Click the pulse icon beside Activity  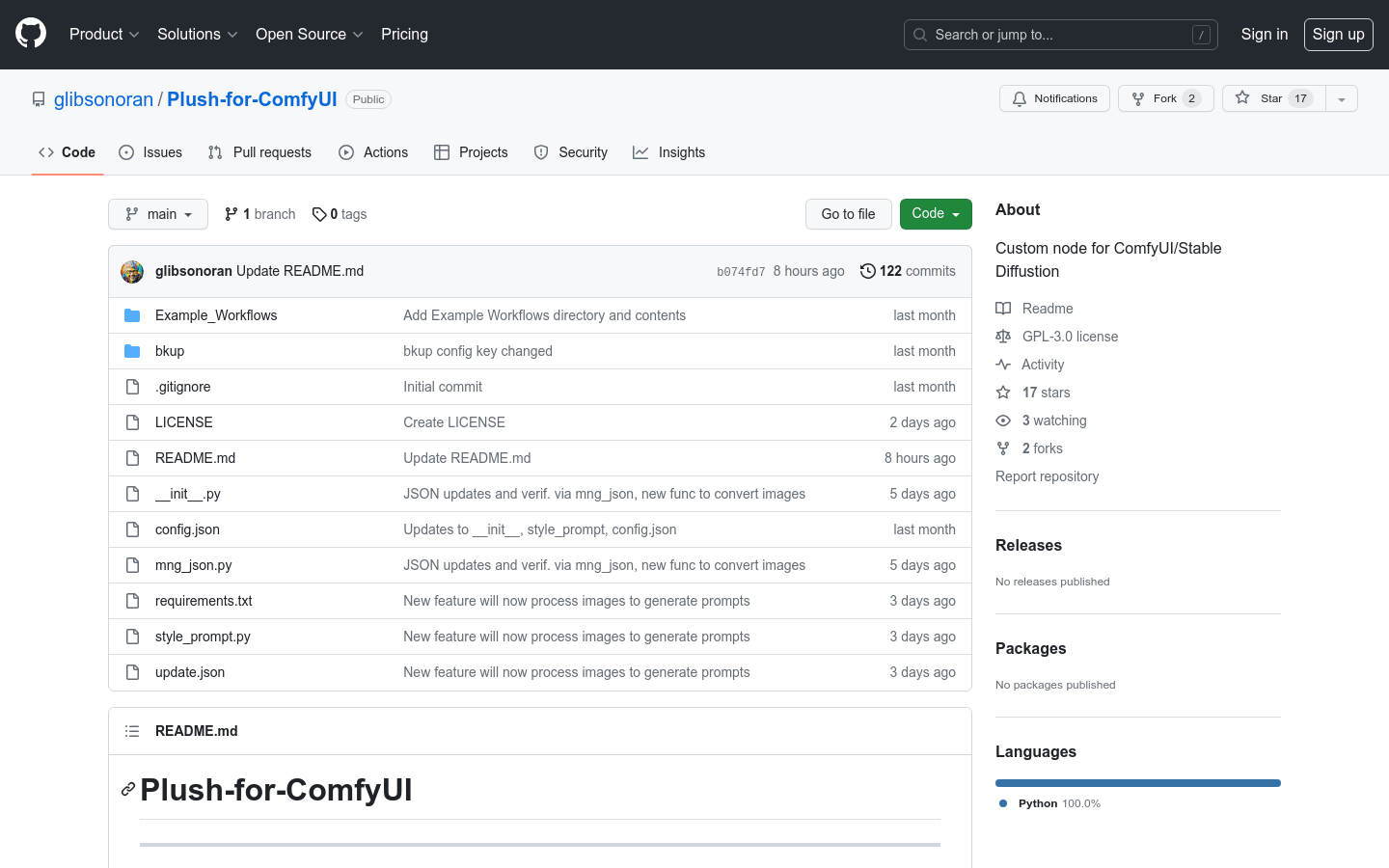point(1003,365)
